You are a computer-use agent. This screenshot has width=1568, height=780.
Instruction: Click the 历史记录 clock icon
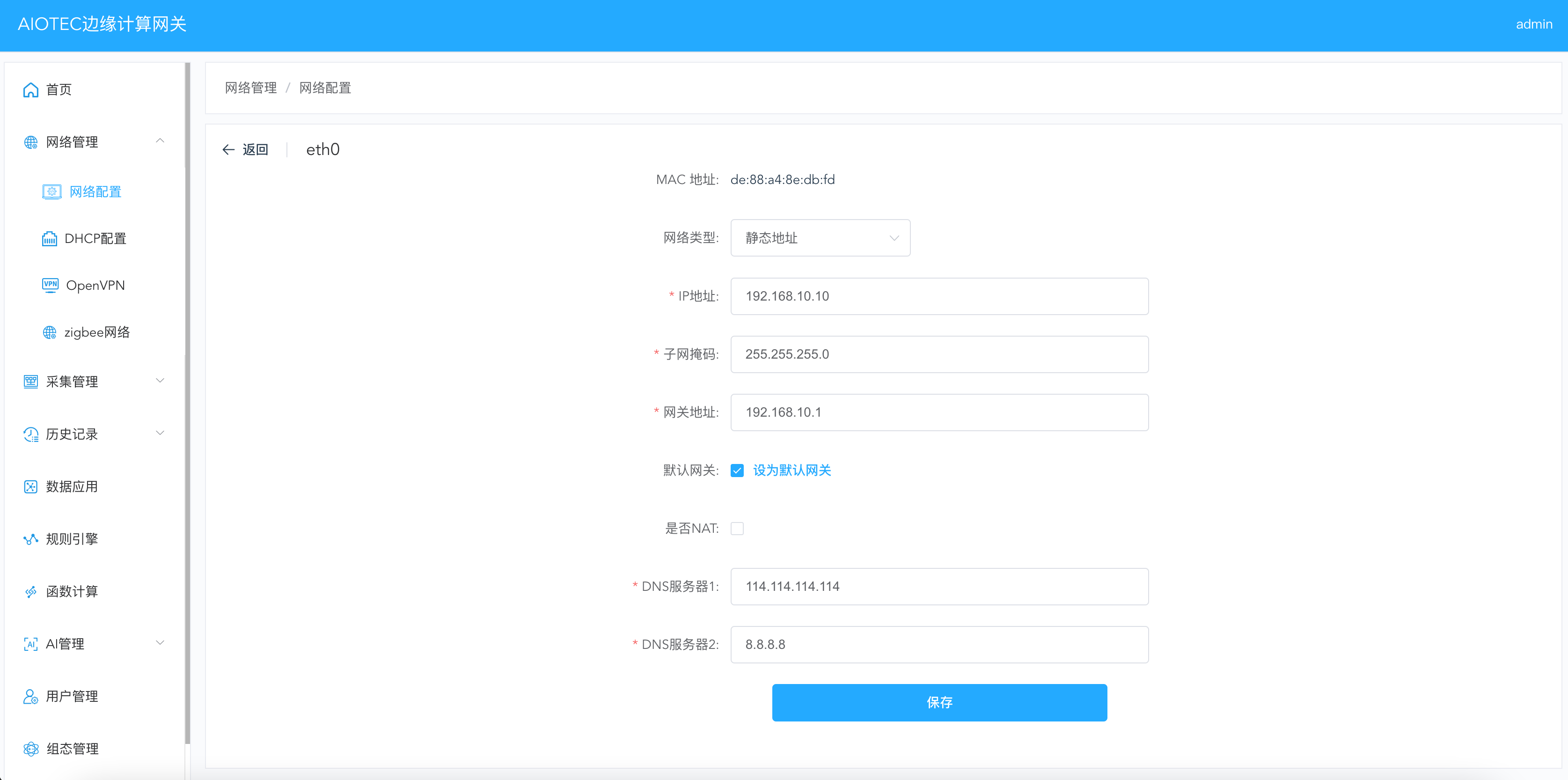click(30, 434)
